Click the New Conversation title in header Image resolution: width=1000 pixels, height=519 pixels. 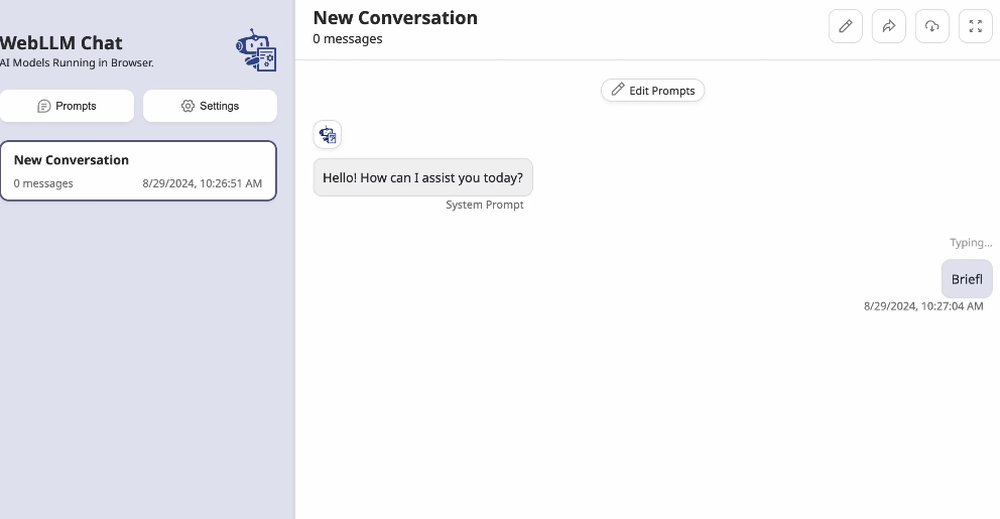click(395, 18)
